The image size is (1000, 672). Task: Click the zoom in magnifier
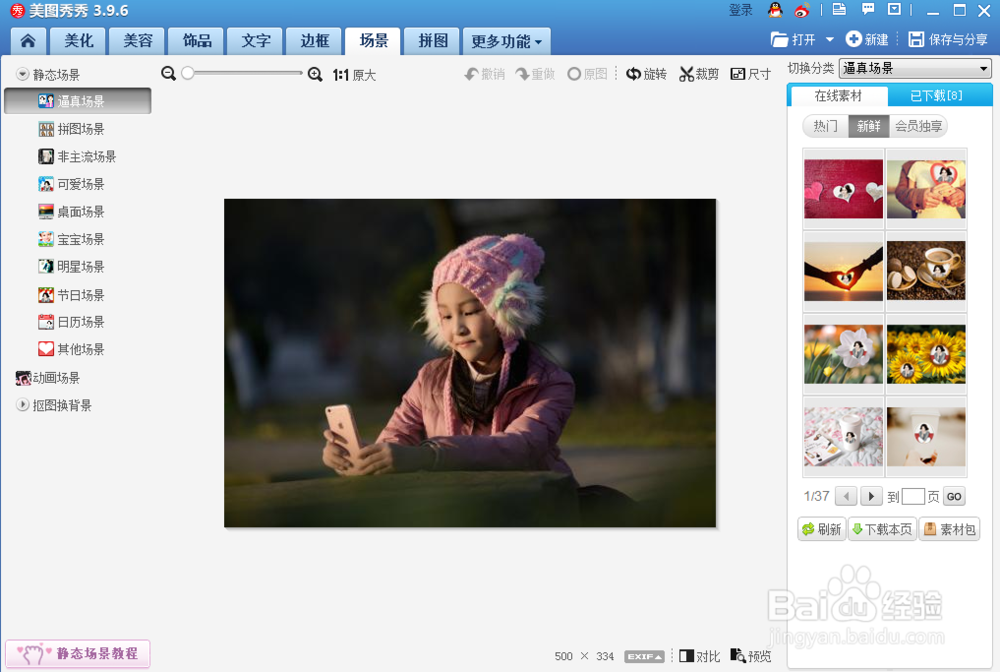(x=315, y=75)
